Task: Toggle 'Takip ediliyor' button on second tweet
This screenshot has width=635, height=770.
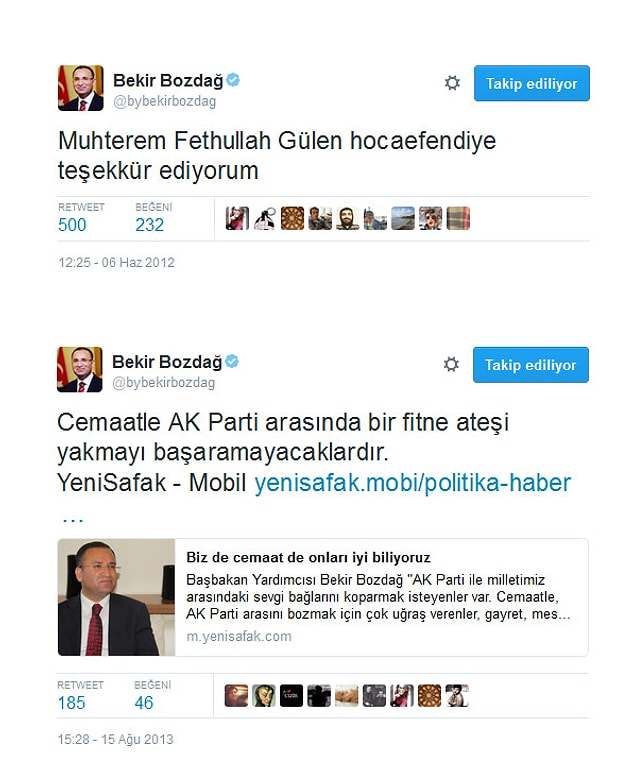Action: (531, 364)
